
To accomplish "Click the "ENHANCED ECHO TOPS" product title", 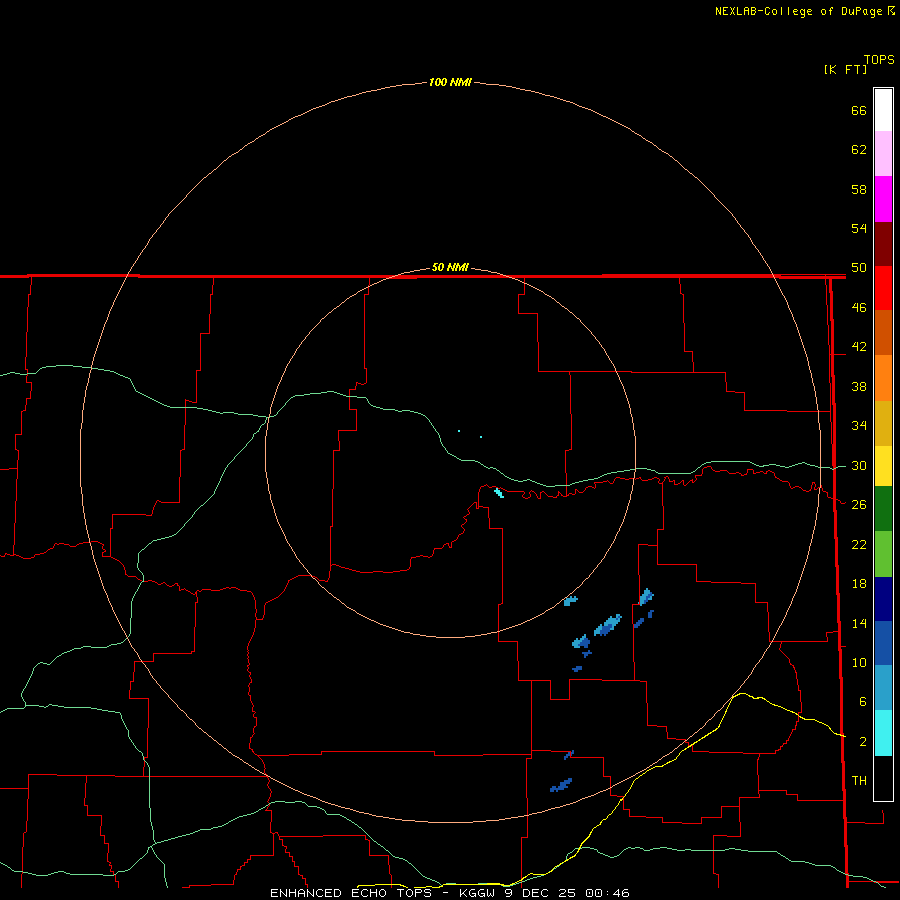I will tap(351, 893).
